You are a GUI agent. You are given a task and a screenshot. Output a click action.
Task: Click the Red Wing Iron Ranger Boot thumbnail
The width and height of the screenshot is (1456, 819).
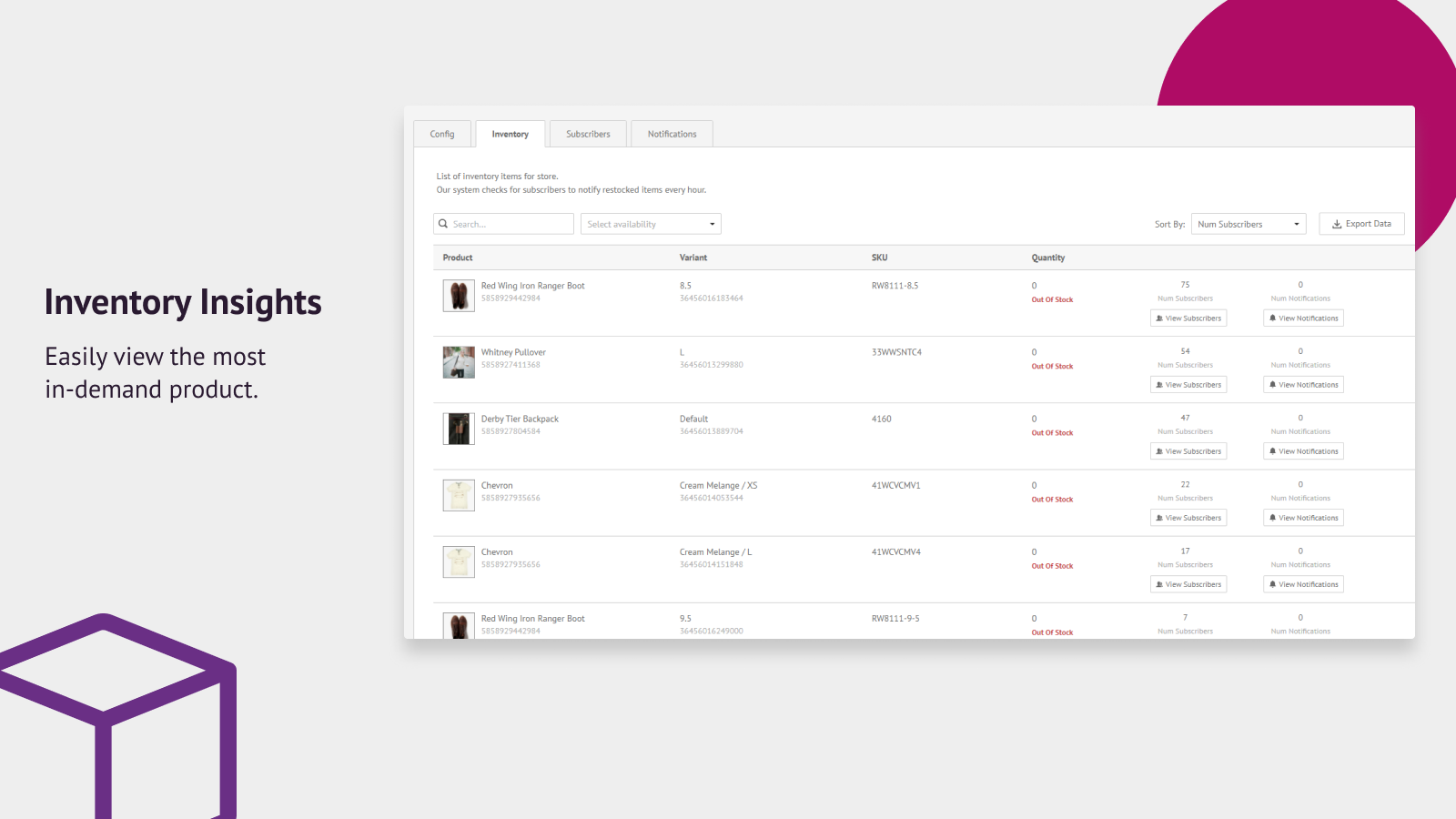click(458, 295)
